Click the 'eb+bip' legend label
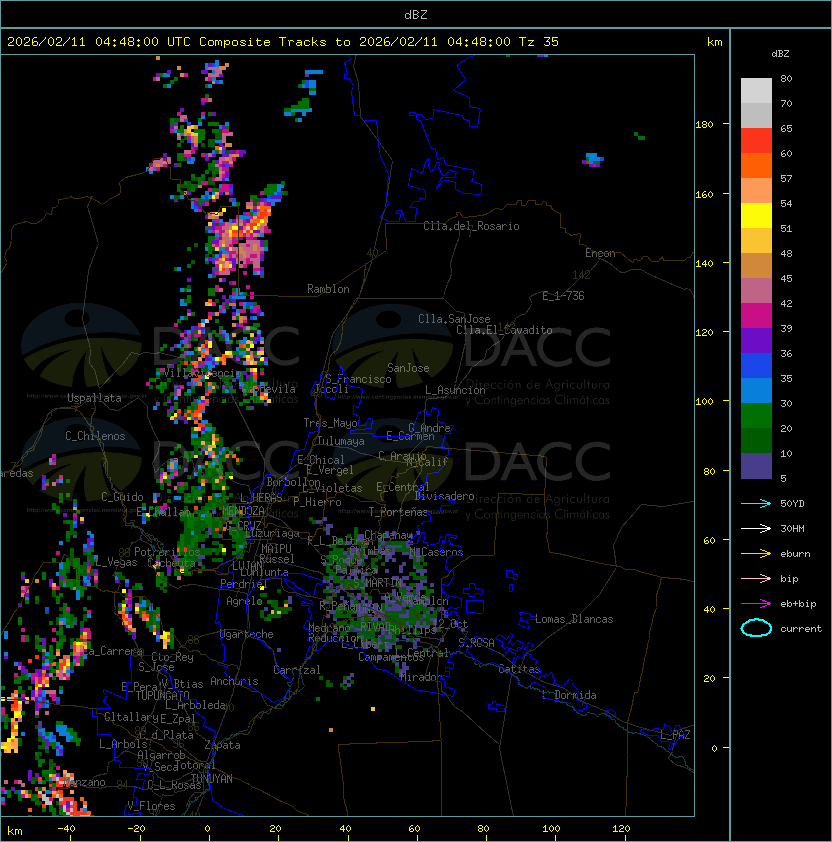This screenshot has height=842, width=832. 798,604
